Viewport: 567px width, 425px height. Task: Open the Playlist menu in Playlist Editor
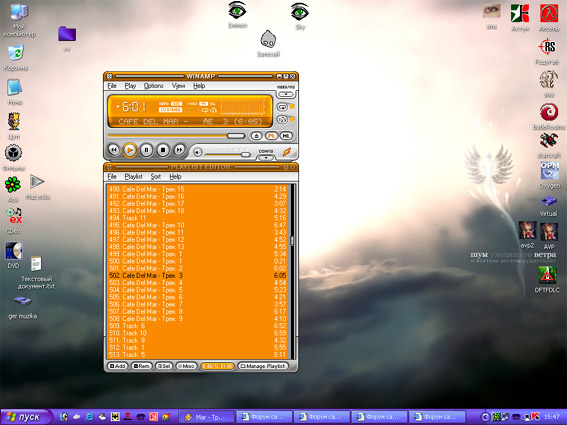[133, 177]
